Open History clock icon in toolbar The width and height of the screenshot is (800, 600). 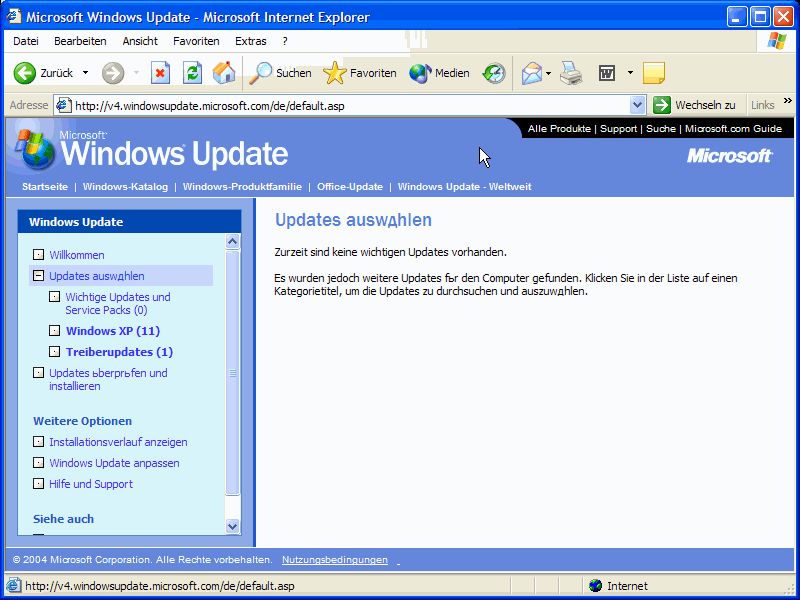tap(494, 73)
